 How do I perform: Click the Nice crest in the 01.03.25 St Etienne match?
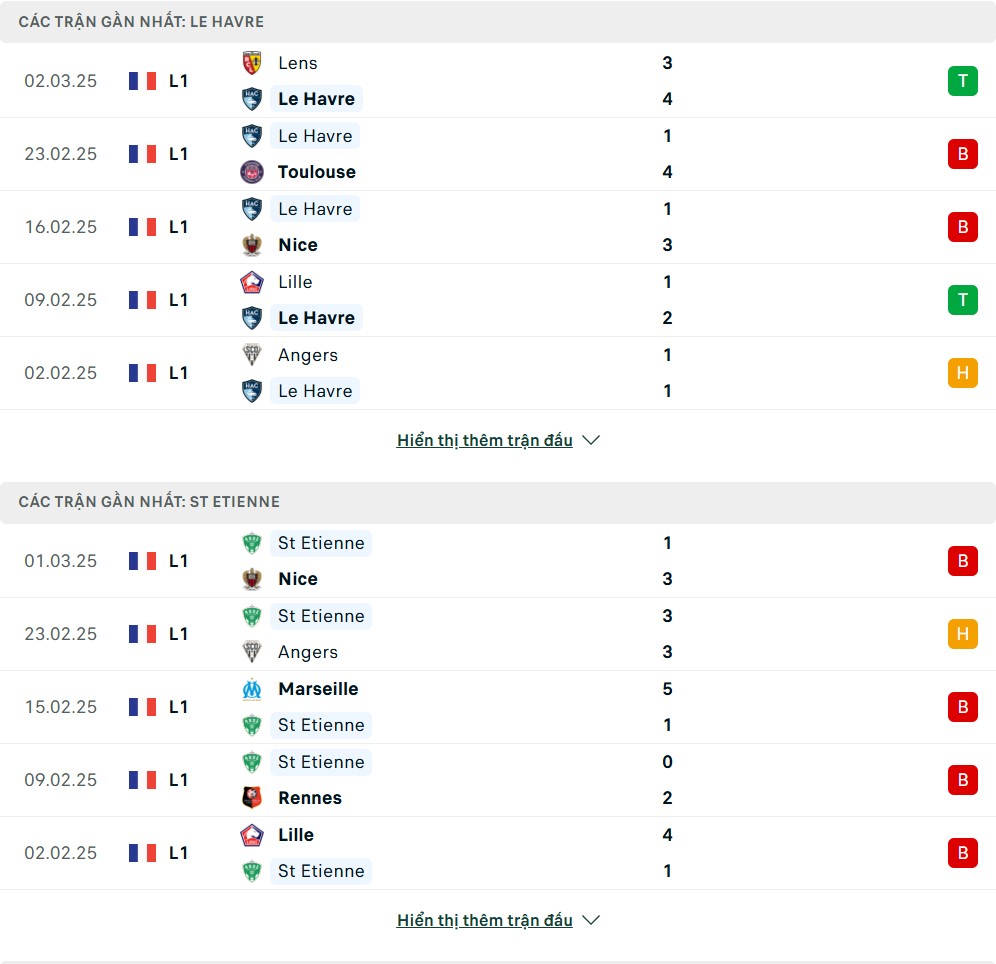tap(252, 579)
